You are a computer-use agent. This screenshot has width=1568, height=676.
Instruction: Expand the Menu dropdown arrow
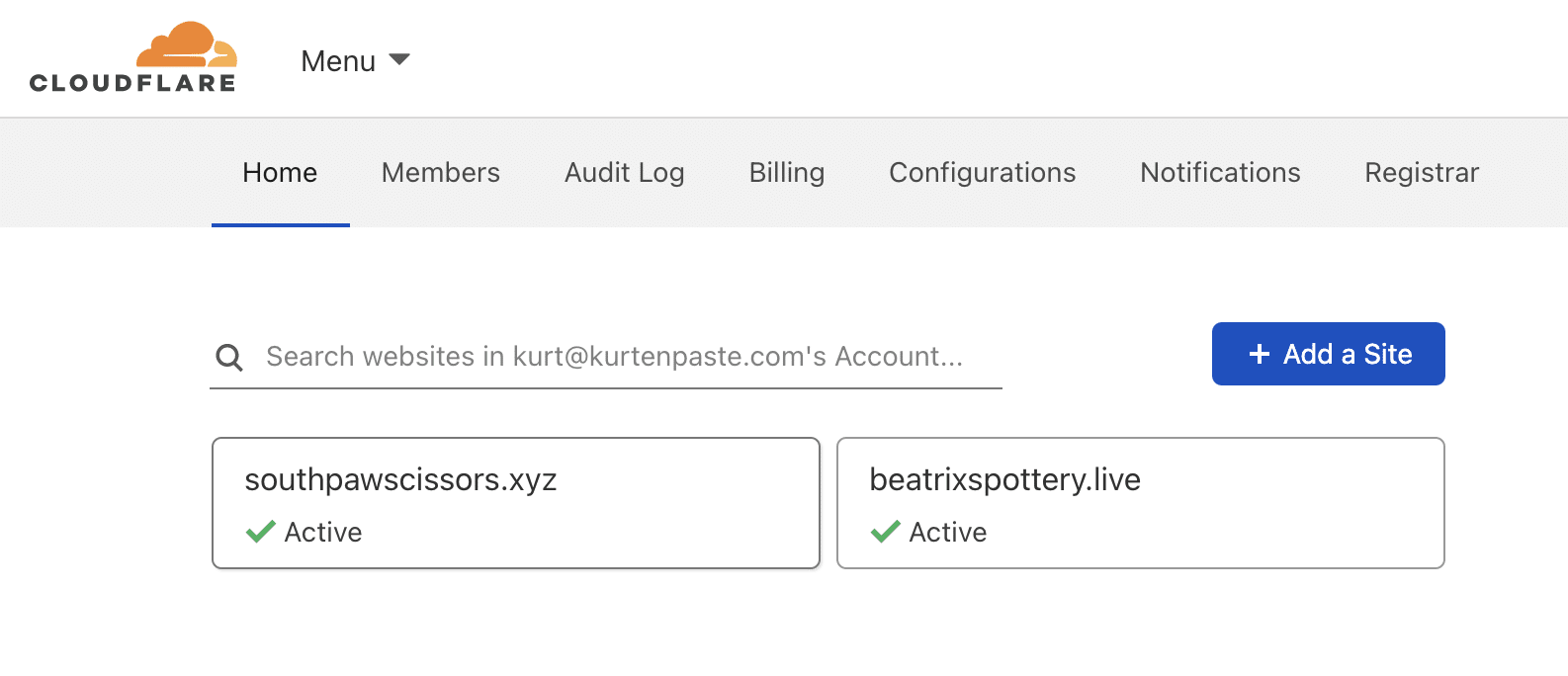pyautogui.click(x=399, y=60)
